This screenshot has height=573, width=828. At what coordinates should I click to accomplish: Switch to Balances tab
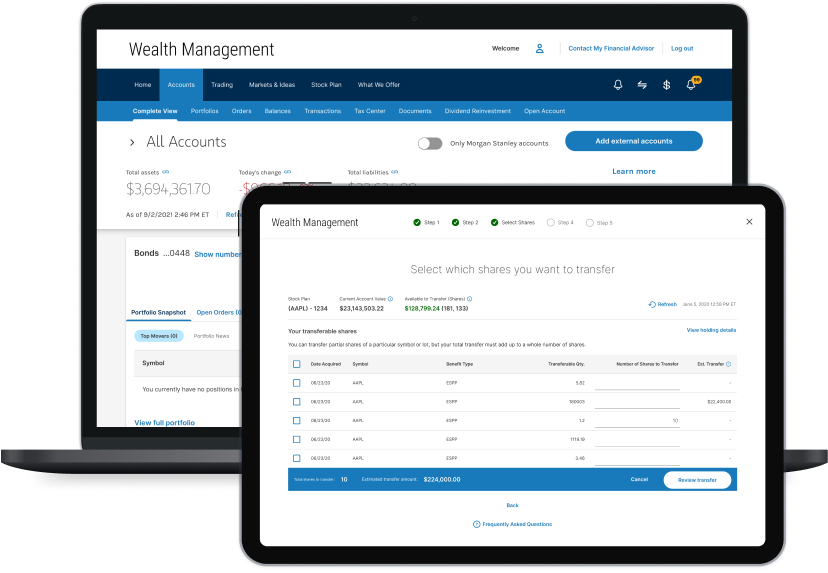[x=278, y=111]
